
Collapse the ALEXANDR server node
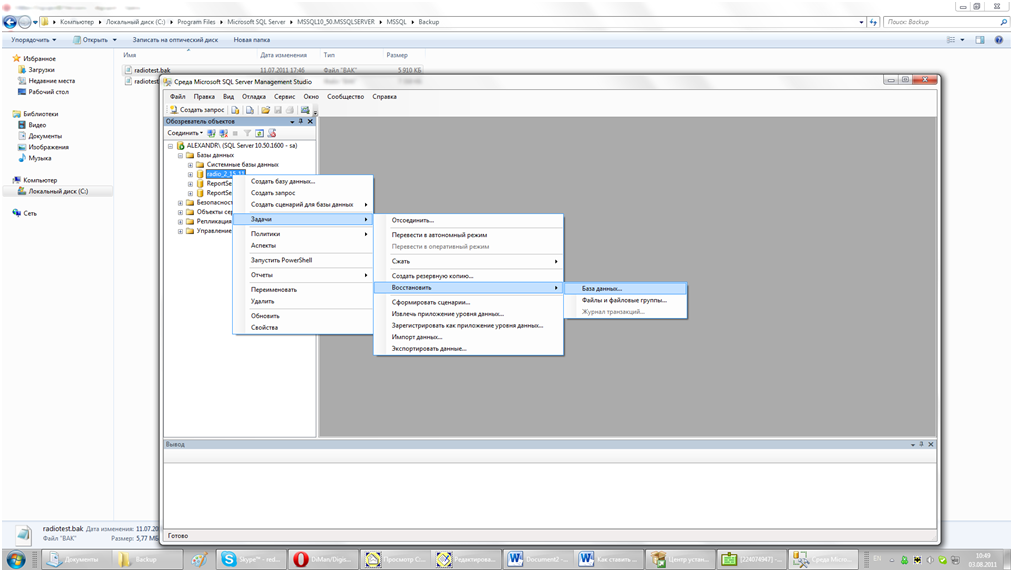(171, 146)
